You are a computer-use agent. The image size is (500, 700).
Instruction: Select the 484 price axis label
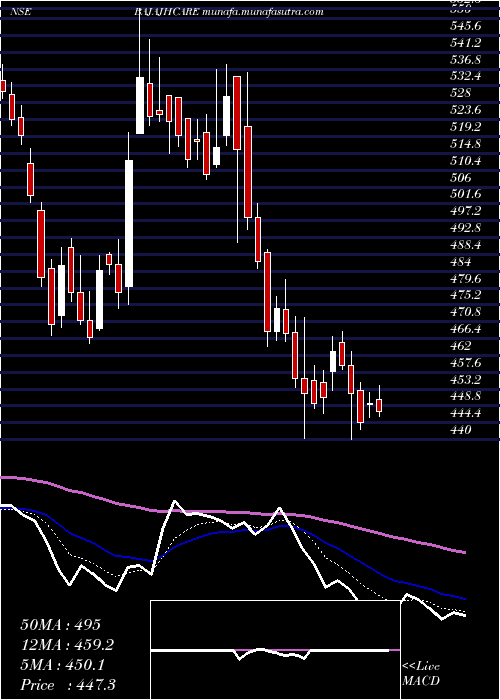[x=460, y=262]
